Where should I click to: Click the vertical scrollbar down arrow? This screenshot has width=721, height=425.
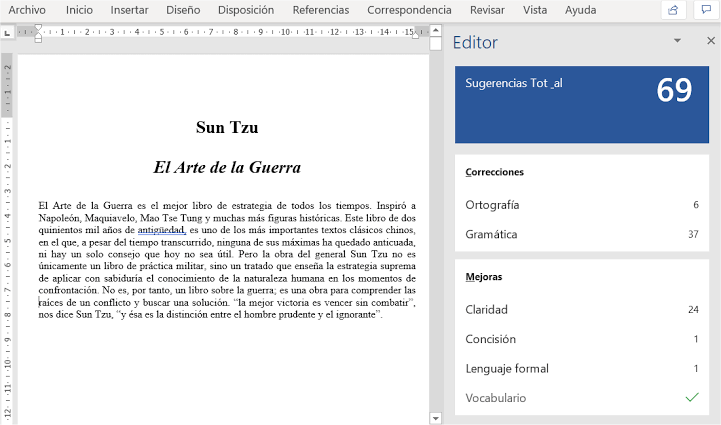click(435, 419)
